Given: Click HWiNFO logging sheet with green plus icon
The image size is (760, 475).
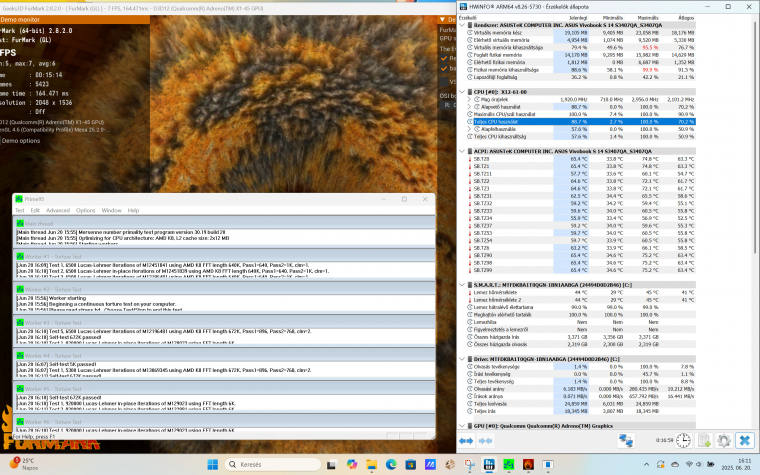Looking at the screenshot, I should (x=704, y=441).
